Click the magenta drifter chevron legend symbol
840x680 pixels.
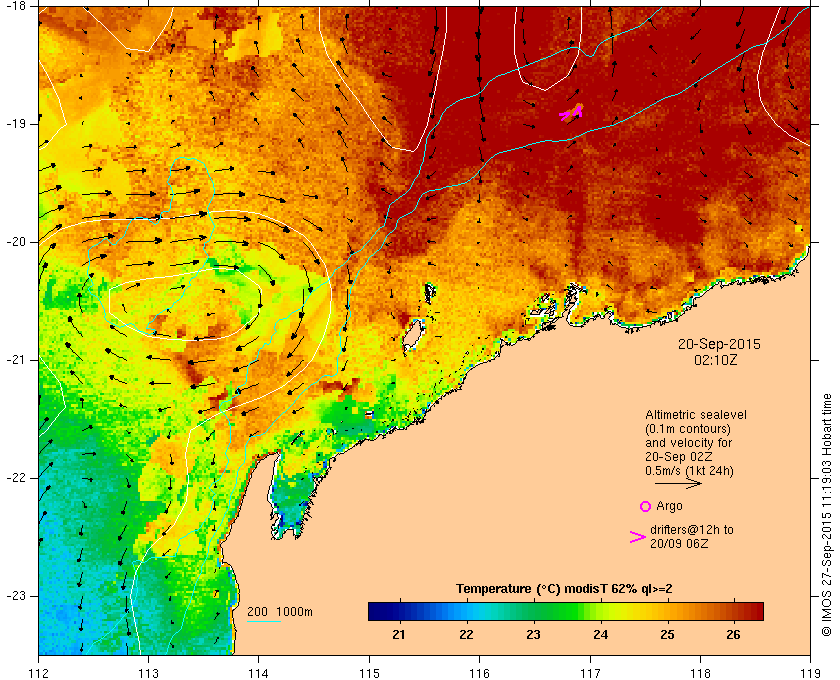638,537
